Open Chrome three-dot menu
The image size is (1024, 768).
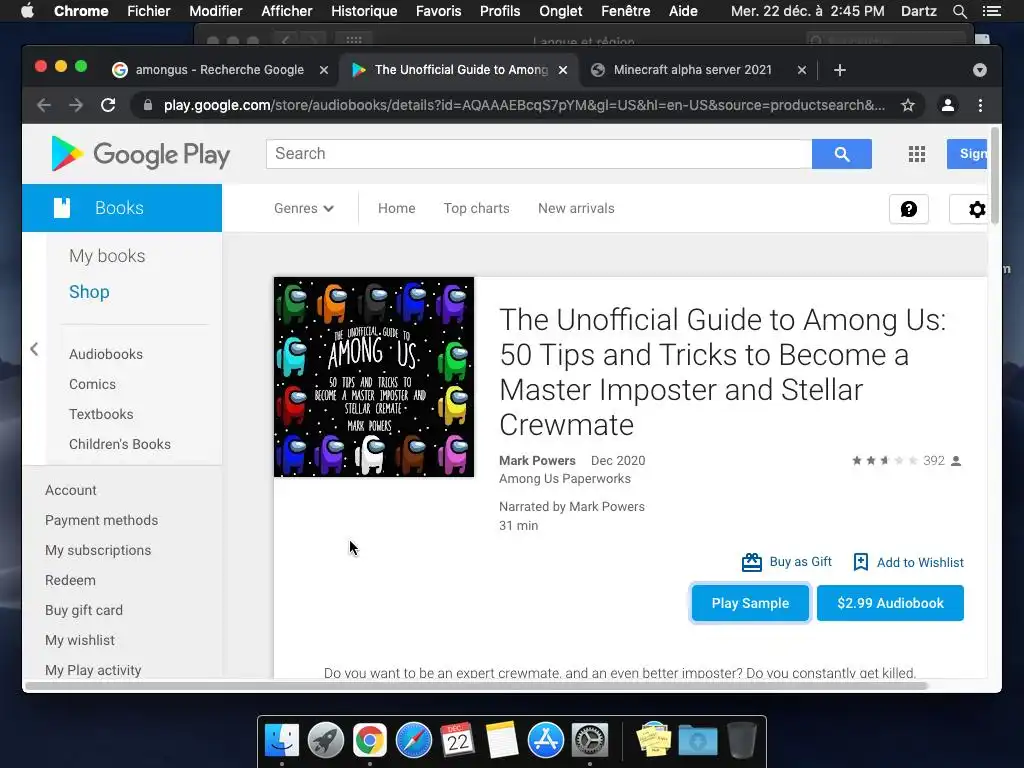(980, 105)
